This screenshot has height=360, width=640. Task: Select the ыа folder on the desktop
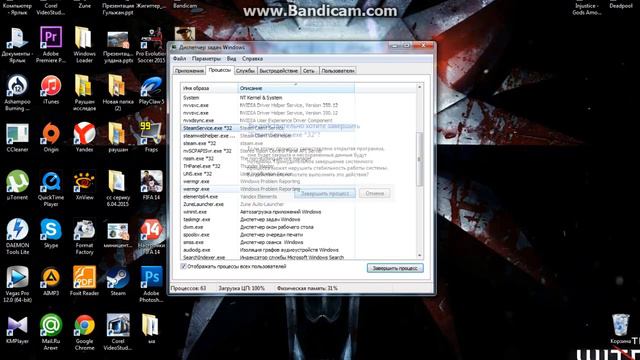[151, 329]
